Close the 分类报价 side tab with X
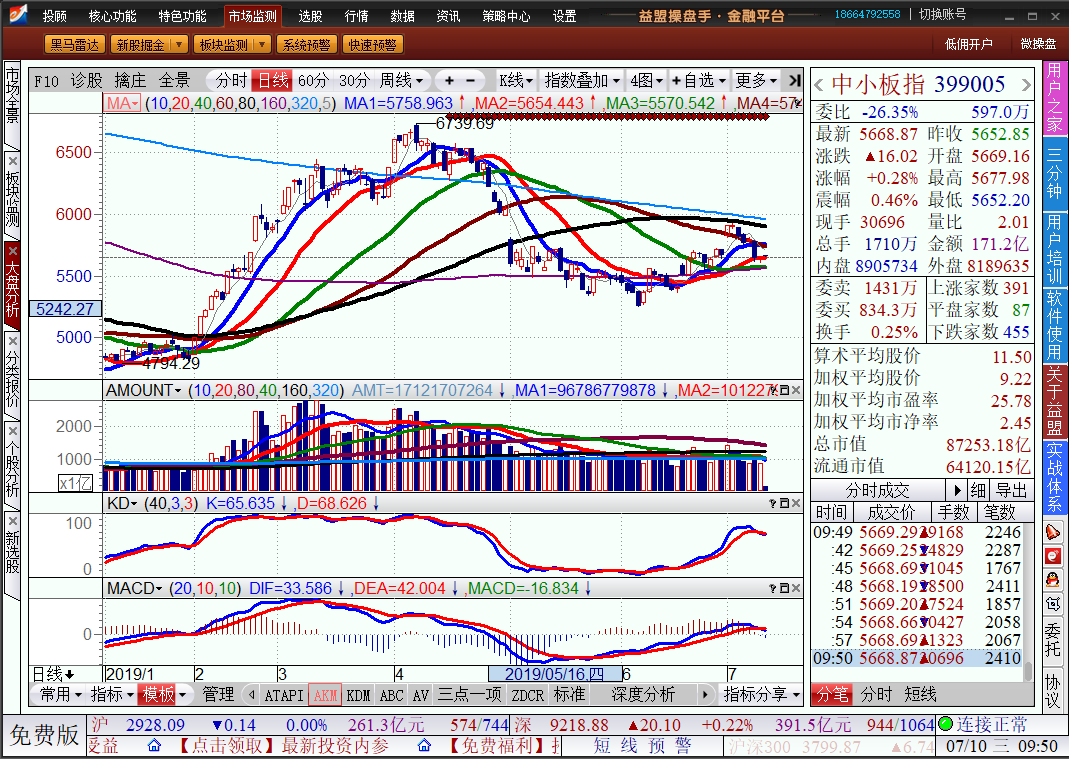This screenshot has height=759, width=1069. pyautogui.click(x=12, y=340)
